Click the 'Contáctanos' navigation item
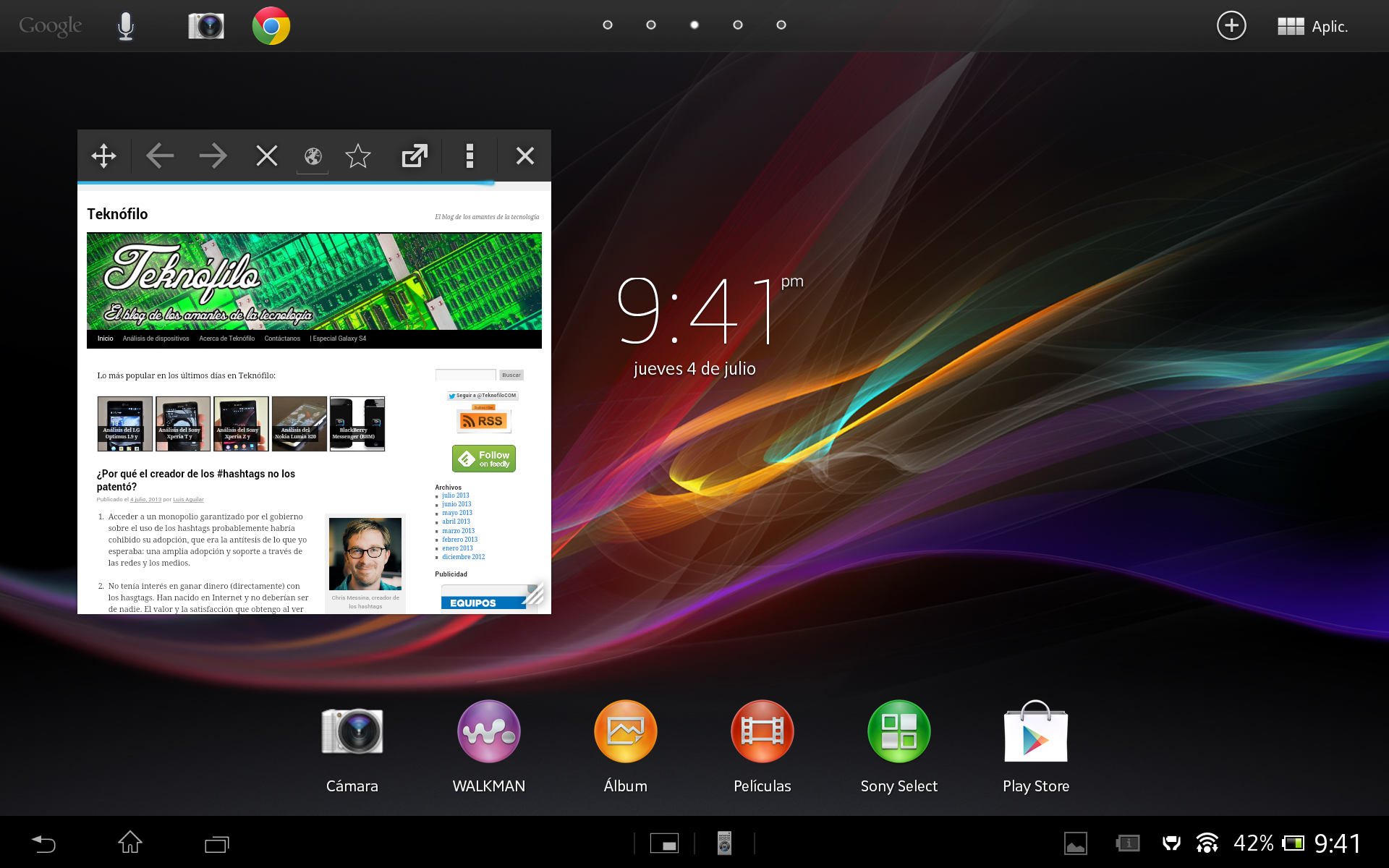The height and width of the screenshot is (868, 1389). point(282,339)
